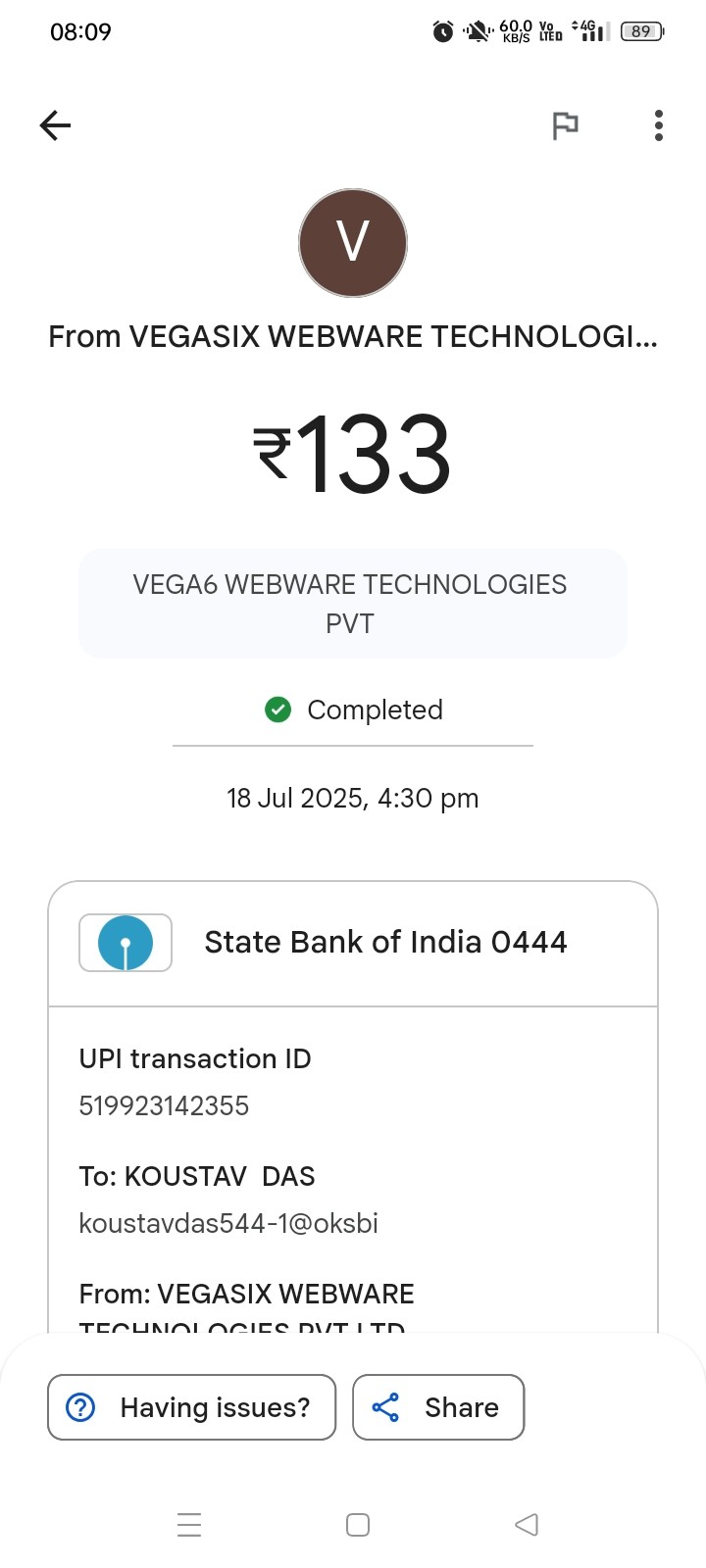Tap the green Completed checkmark icon
This screenshot has width=706, height=1568.
(x=278, y=710)
